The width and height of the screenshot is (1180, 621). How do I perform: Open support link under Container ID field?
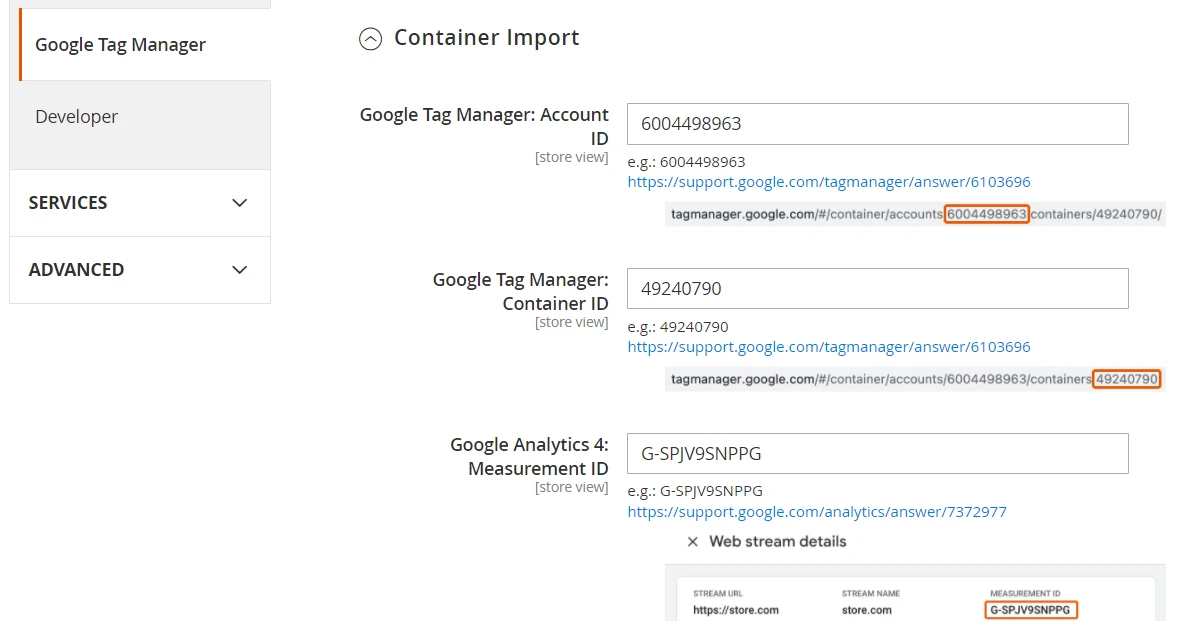click(829, 347)
